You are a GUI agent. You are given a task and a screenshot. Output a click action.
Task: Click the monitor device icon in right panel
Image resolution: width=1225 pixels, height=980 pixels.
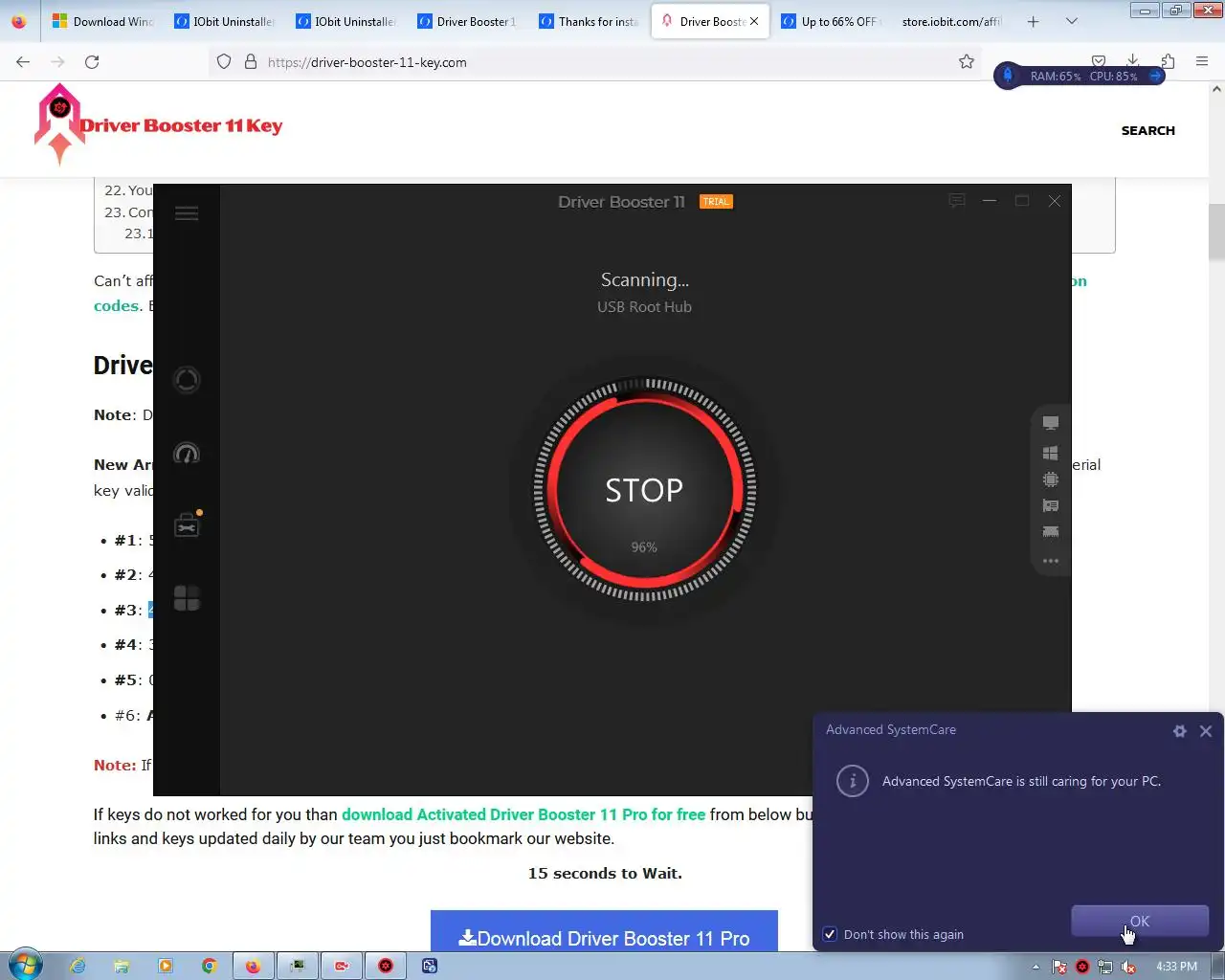(1051, 423)
